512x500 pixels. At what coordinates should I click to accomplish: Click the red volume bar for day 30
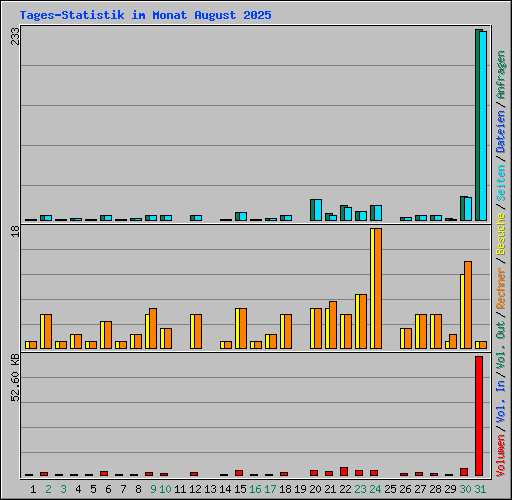[x=464, y=472]
